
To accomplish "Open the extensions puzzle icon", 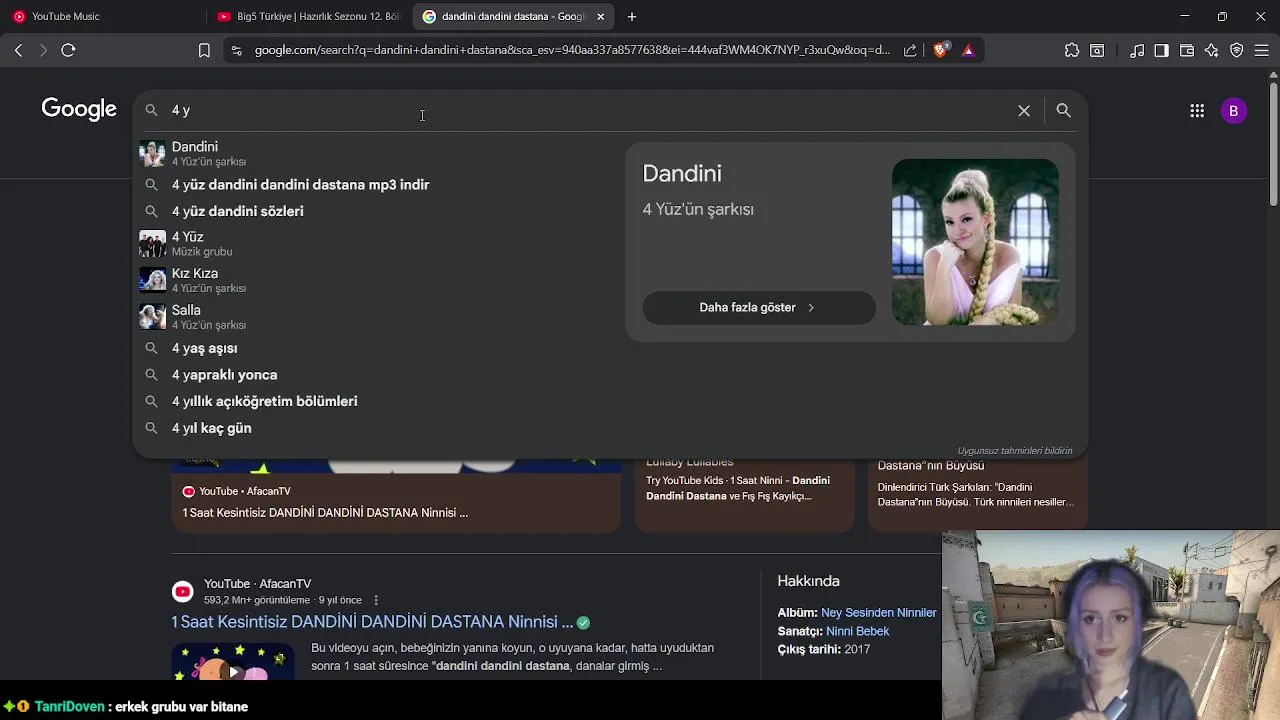I will [1072, 50].
